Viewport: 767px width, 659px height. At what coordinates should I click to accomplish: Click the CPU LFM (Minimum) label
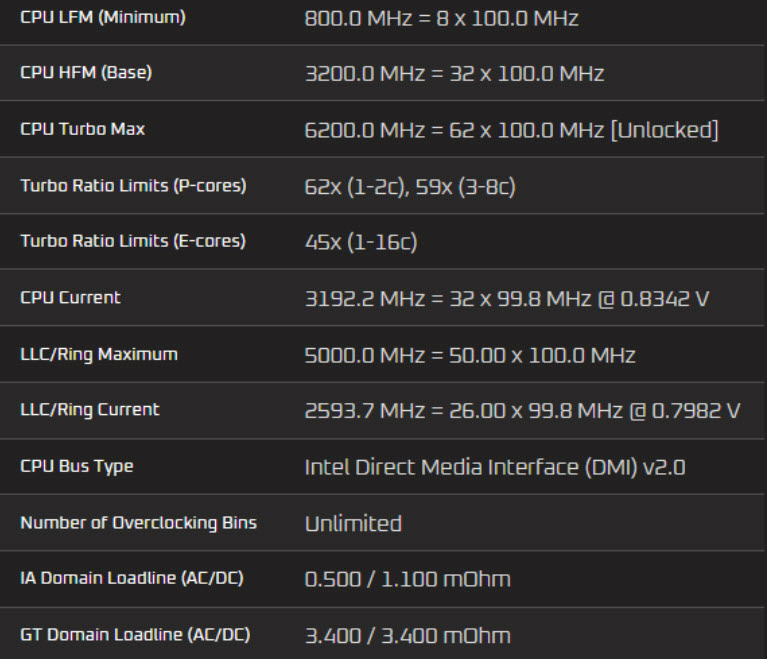tap(102, 17)
